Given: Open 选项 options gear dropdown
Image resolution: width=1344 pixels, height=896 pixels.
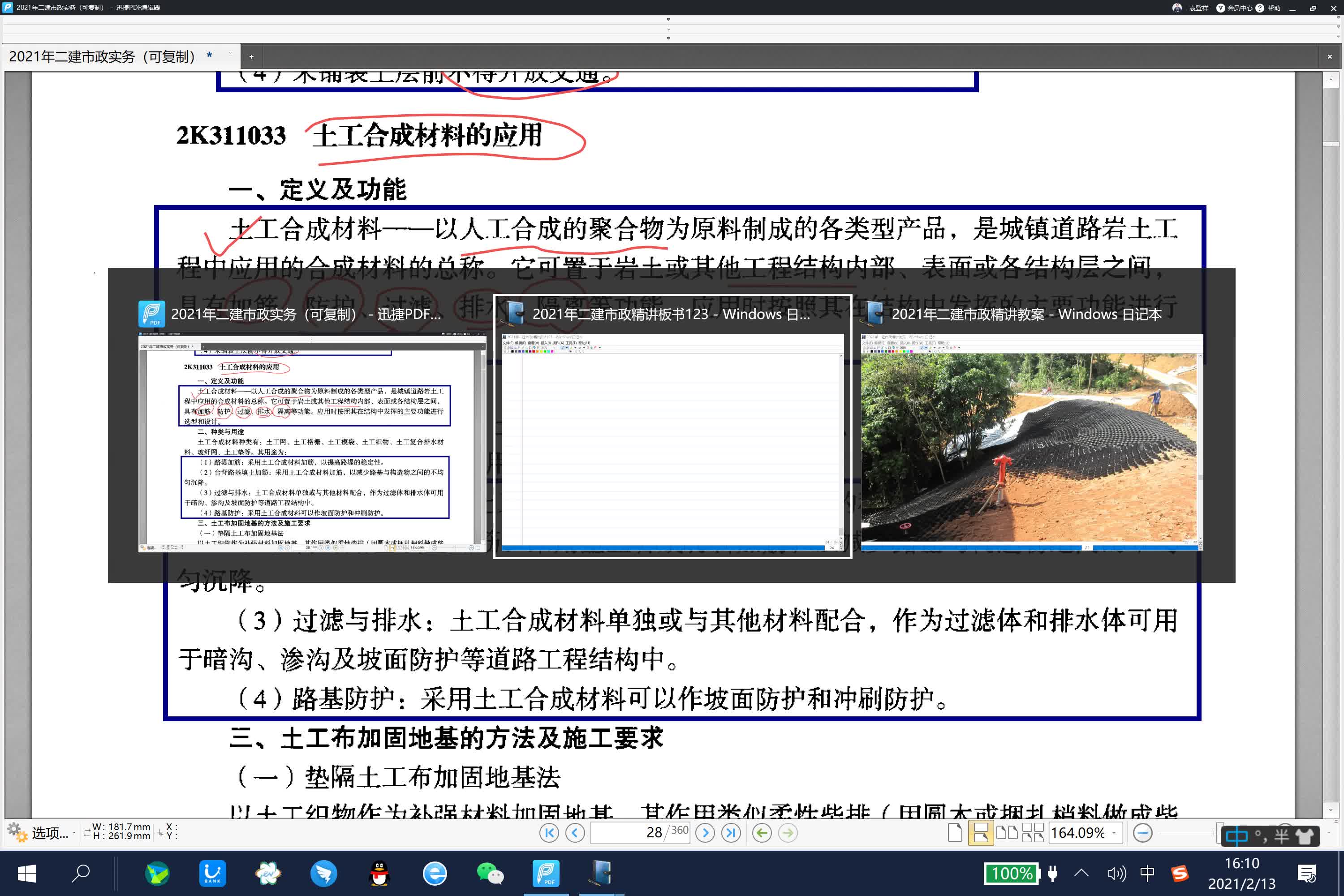Looking at the screenshot, I should point(42,832).
